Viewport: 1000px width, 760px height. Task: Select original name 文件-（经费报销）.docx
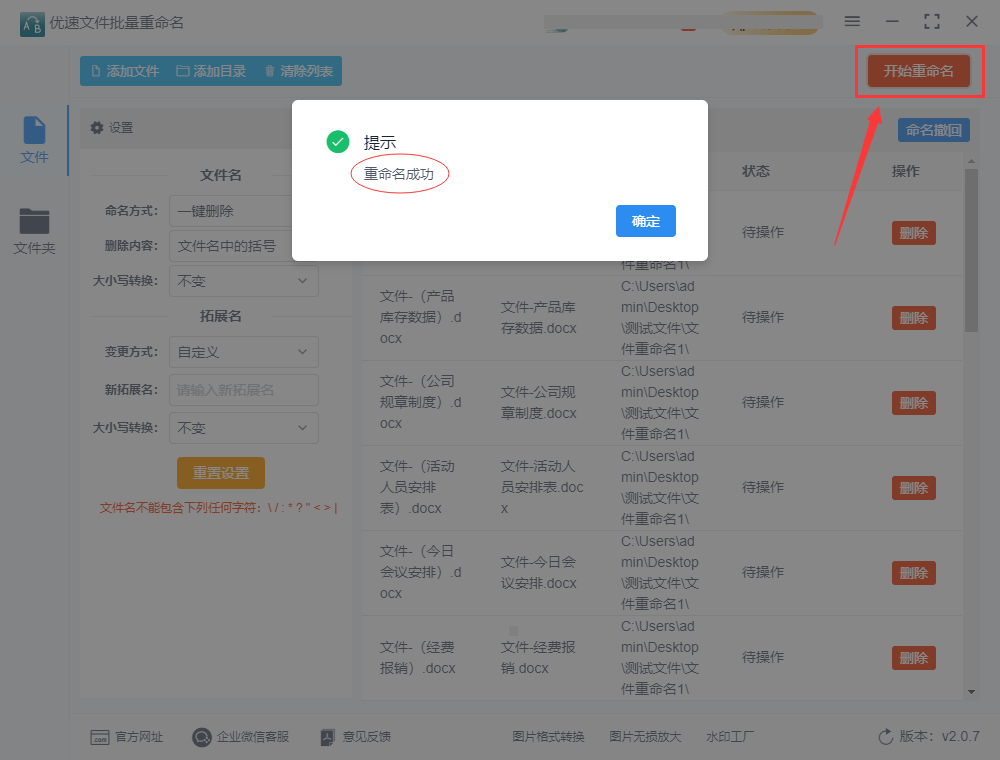tap(418, 657)
